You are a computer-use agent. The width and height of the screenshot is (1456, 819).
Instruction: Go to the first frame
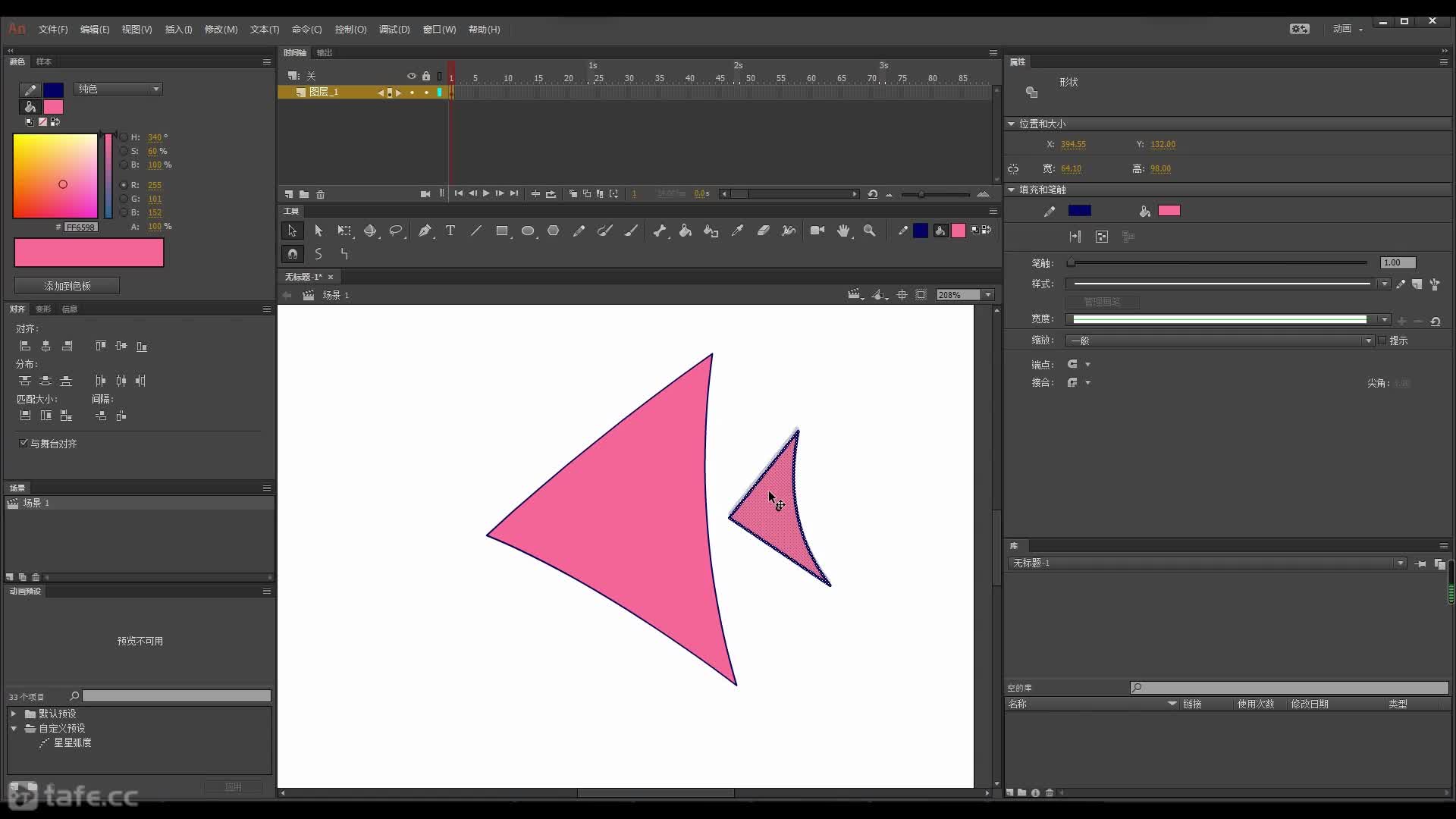(458, 194)
